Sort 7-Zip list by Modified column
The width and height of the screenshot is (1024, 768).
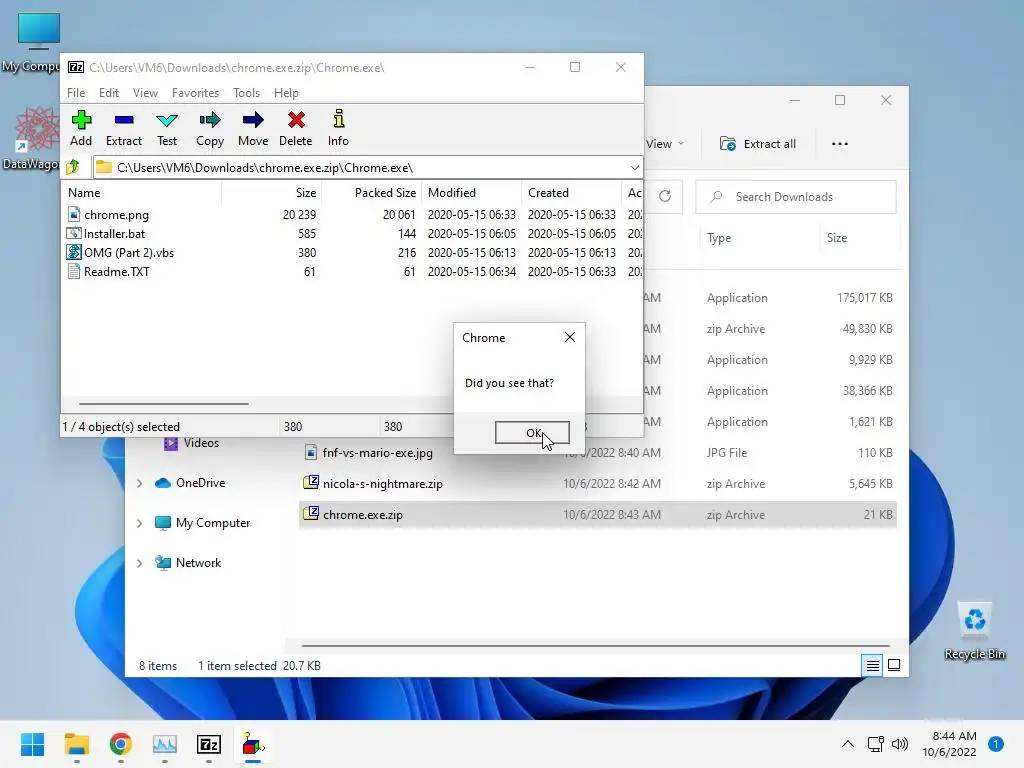click(x=472, y=193)
